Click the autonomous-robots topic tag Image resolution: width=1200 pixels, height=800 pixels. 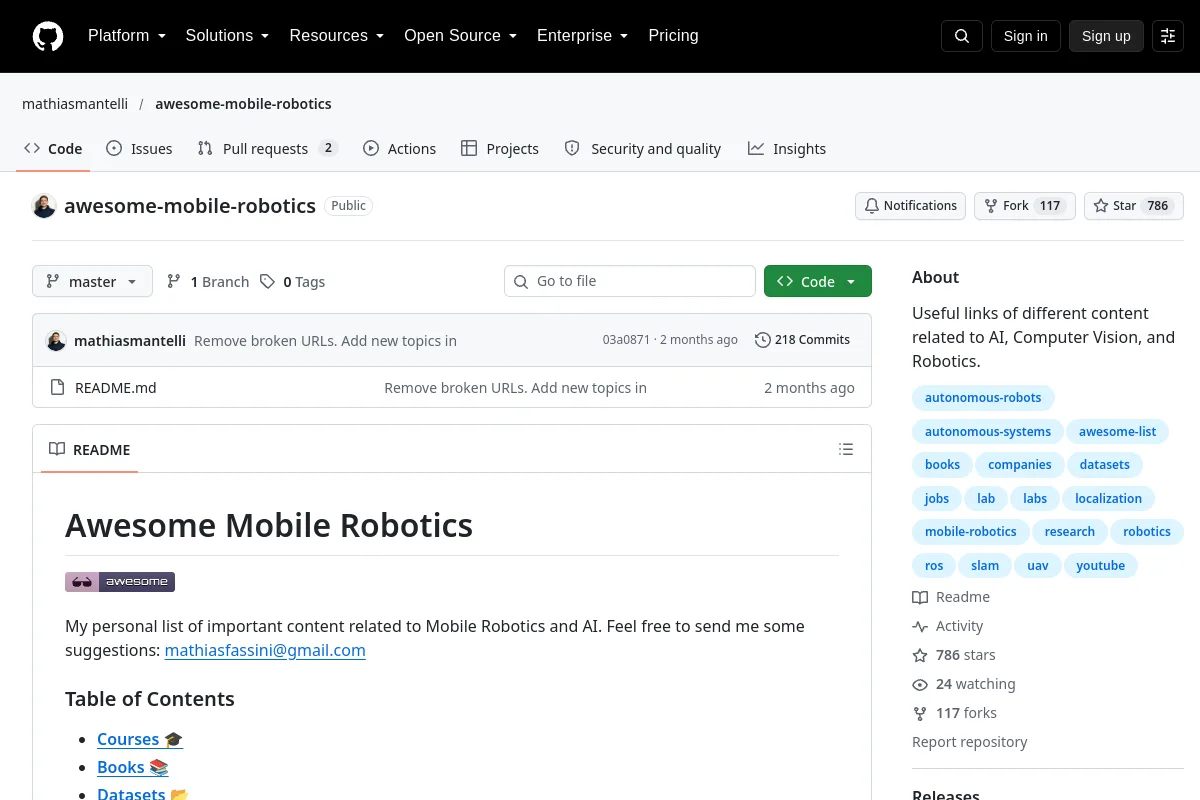(x=983, y=398)
